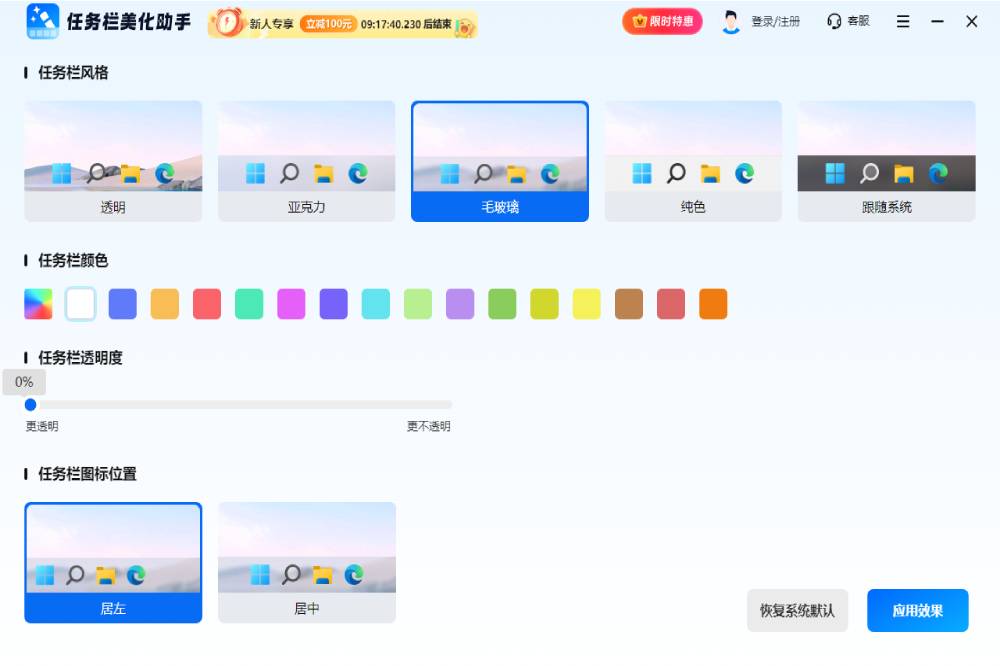Click the taskbar transparency slider handle
The image size is (1000, 666).
pyautogui.click(x=30, y=405)
